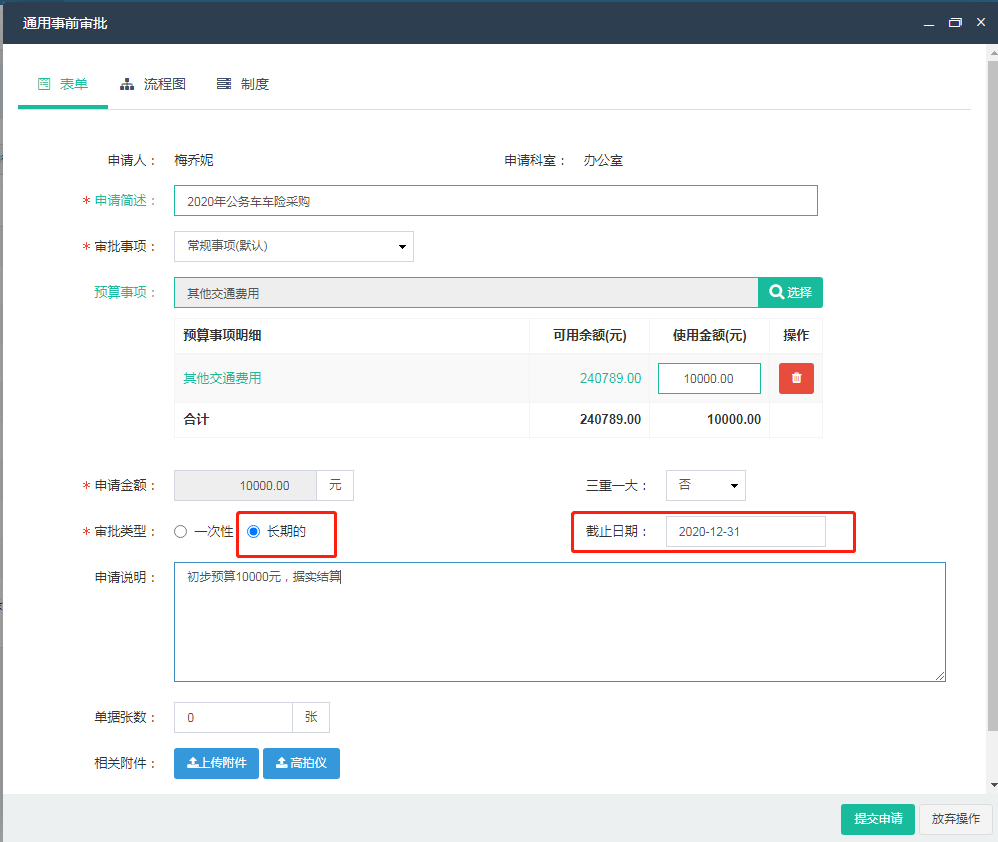The image size is (998, 842).
Task: Click into the 申请说明 text area
Action: (559, 622)
